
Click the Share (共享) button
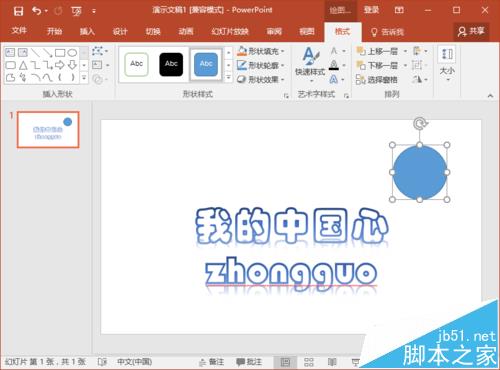coord(471,32)
